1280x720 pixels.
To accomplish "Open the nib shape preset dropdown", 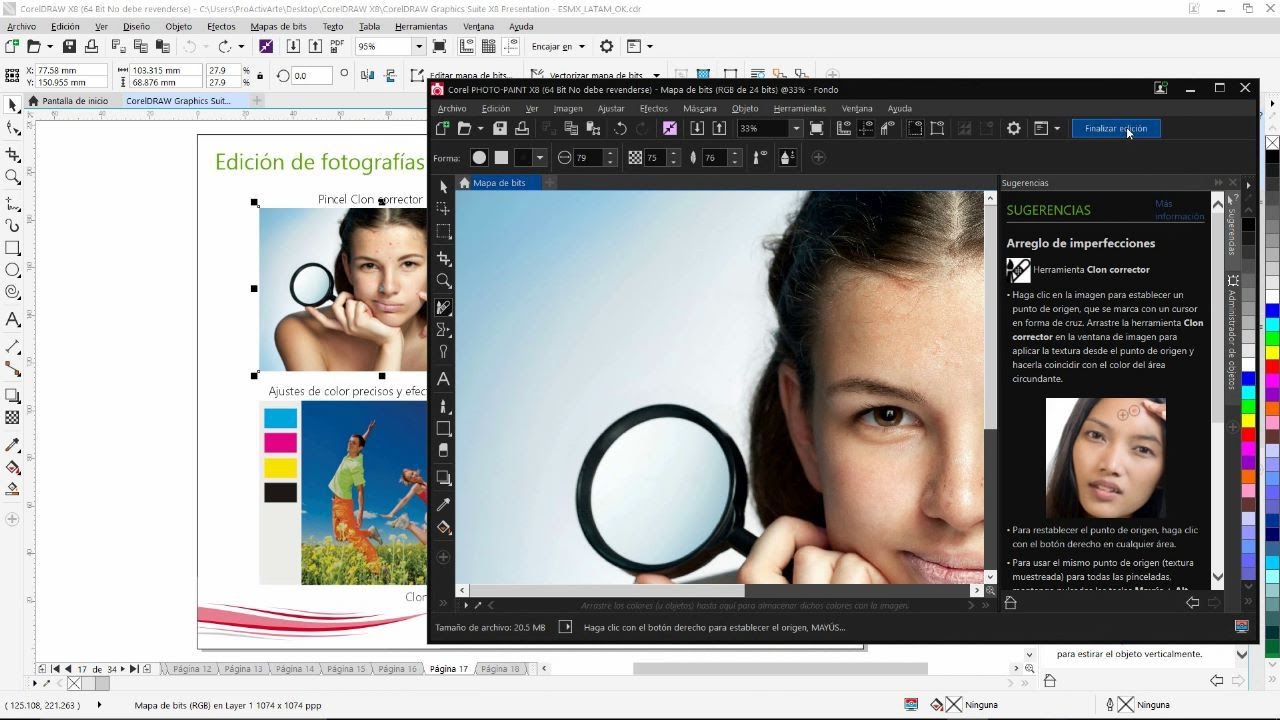I will (540, 157).
